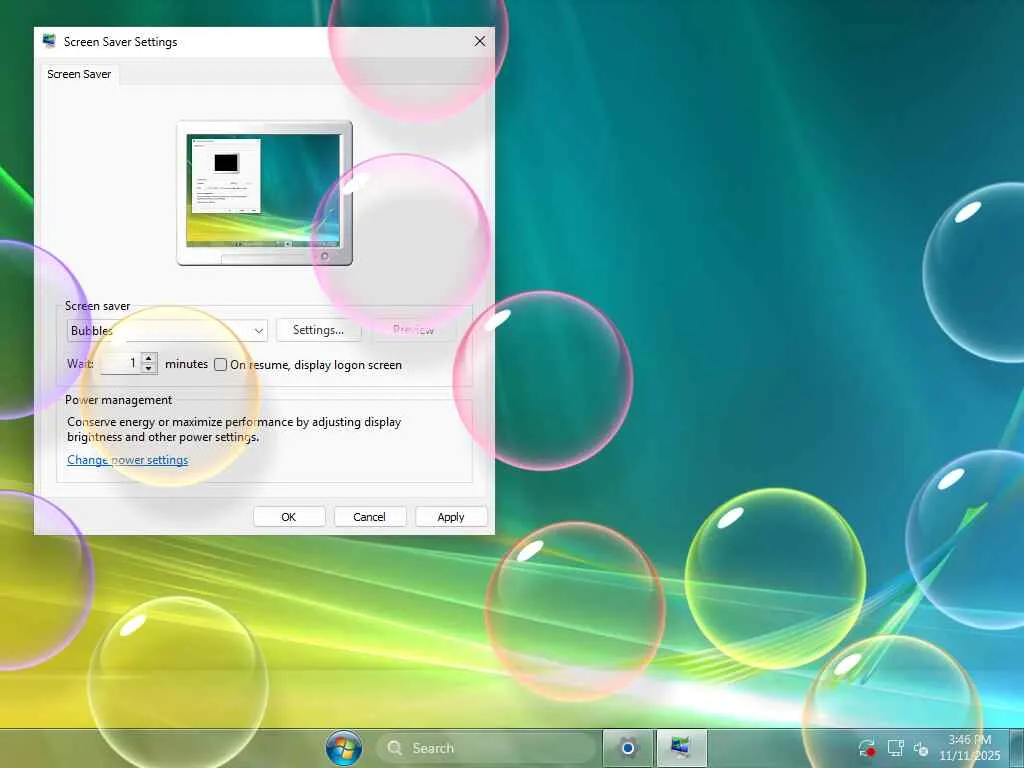Image resolution: width=1024 pixels, height=768 pixels.
Task: Click the sync tray icon with red dot
Action: [867, 748]
